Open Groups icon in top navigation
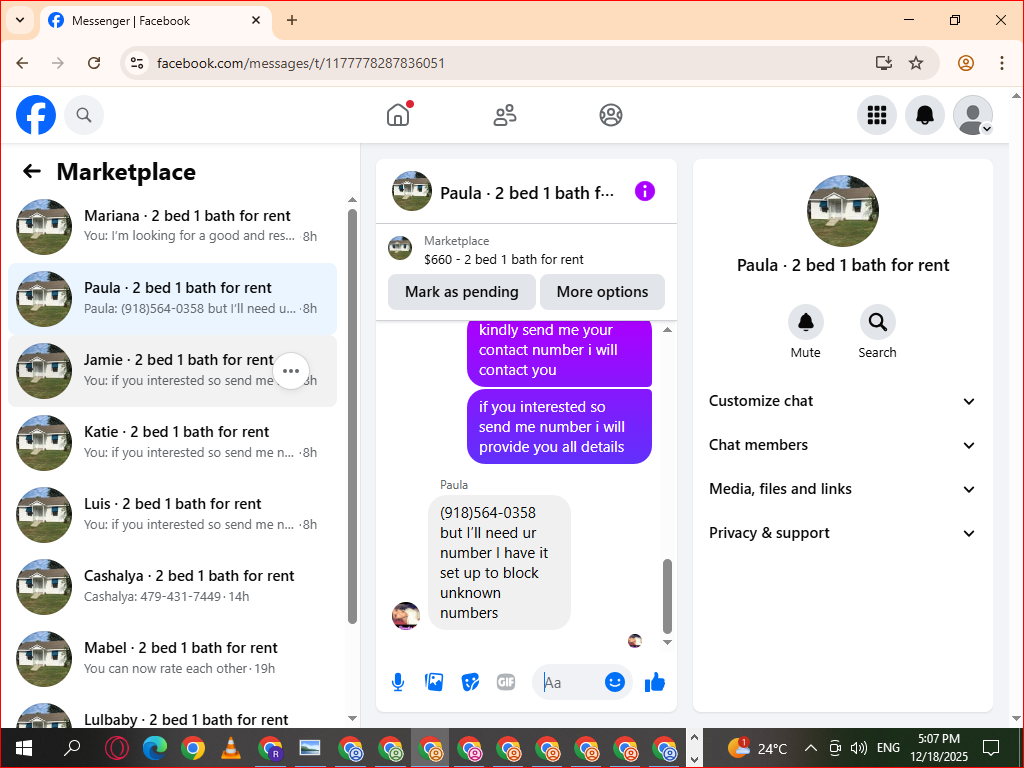This screenshot has height=768, width=1024. pyautogui.click(x=611, y=115)
